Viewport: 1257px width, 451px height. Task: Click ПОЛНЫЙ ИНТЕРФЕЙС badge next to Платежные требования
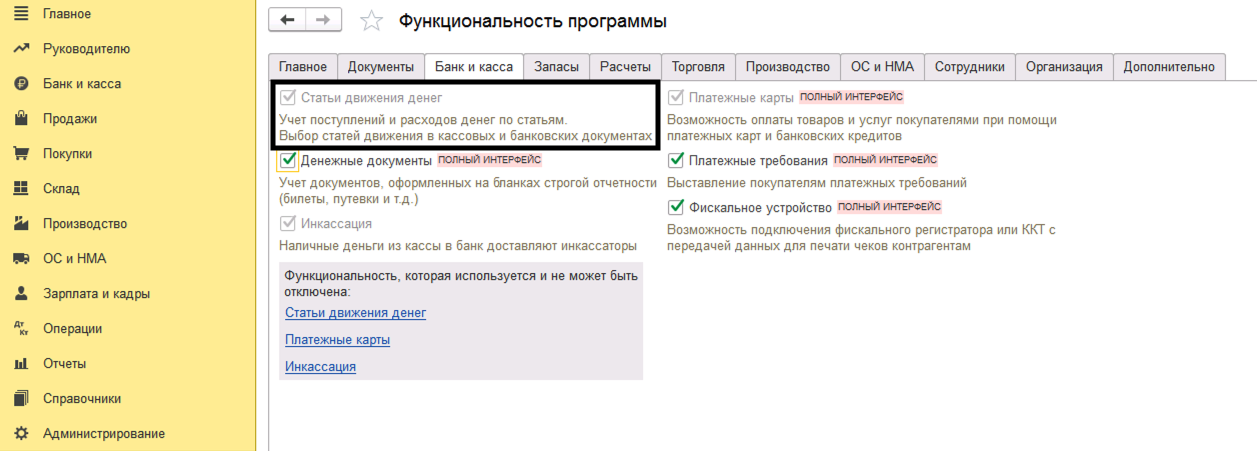pos(885,160)
